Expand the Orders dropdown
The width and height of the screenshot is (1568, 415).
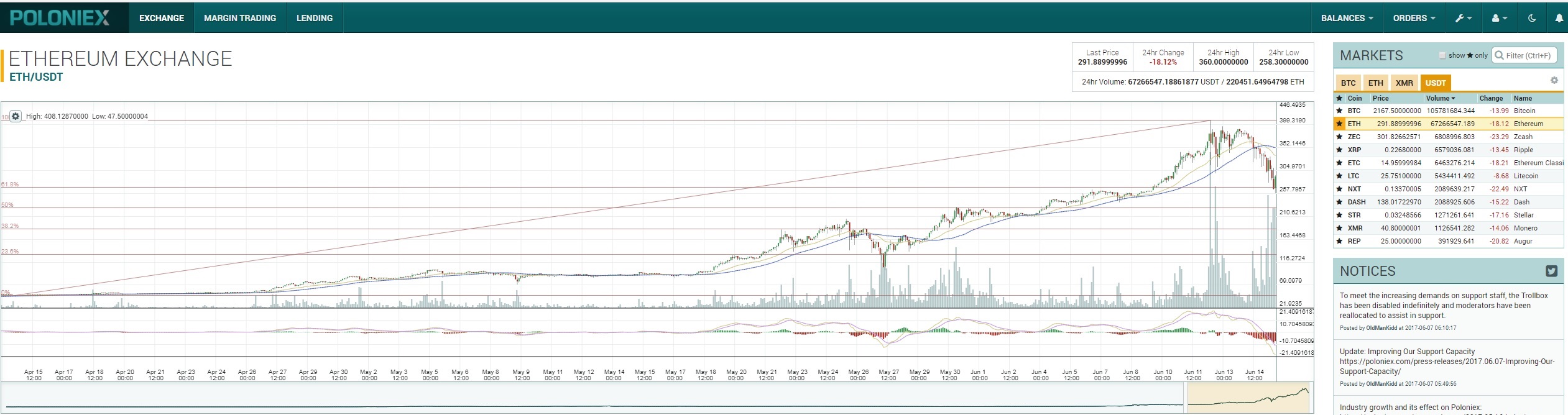click(x=1414, y=18)
